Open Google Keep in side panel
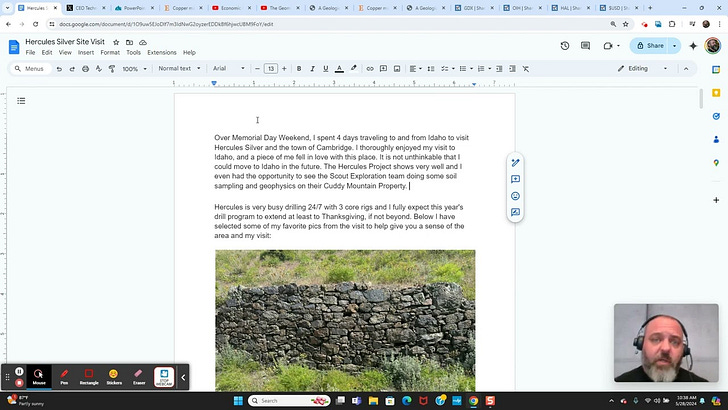The width and height of the screenshot is (728, 410). pos(716,93)
